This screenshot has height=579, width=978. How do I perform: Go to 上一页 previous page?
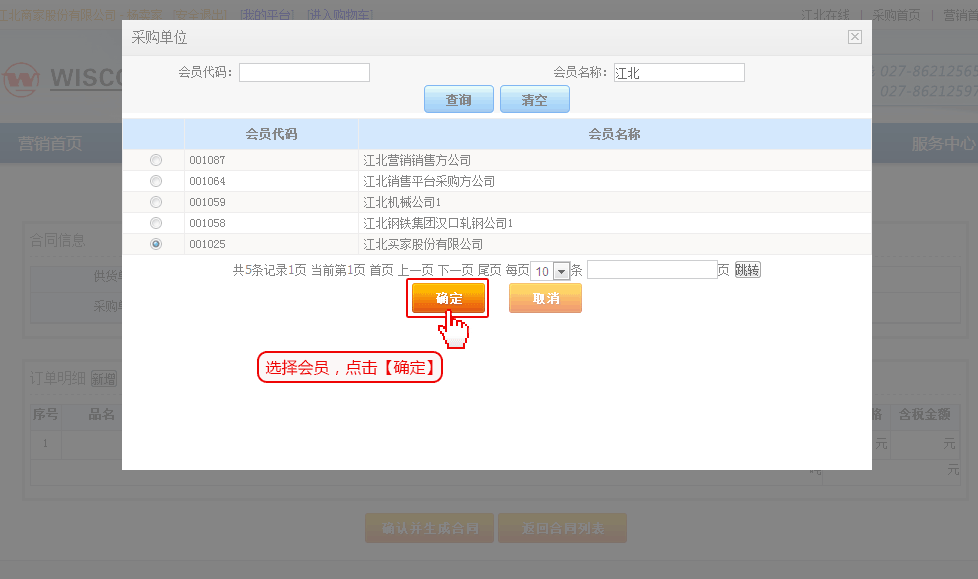point(415,270)
